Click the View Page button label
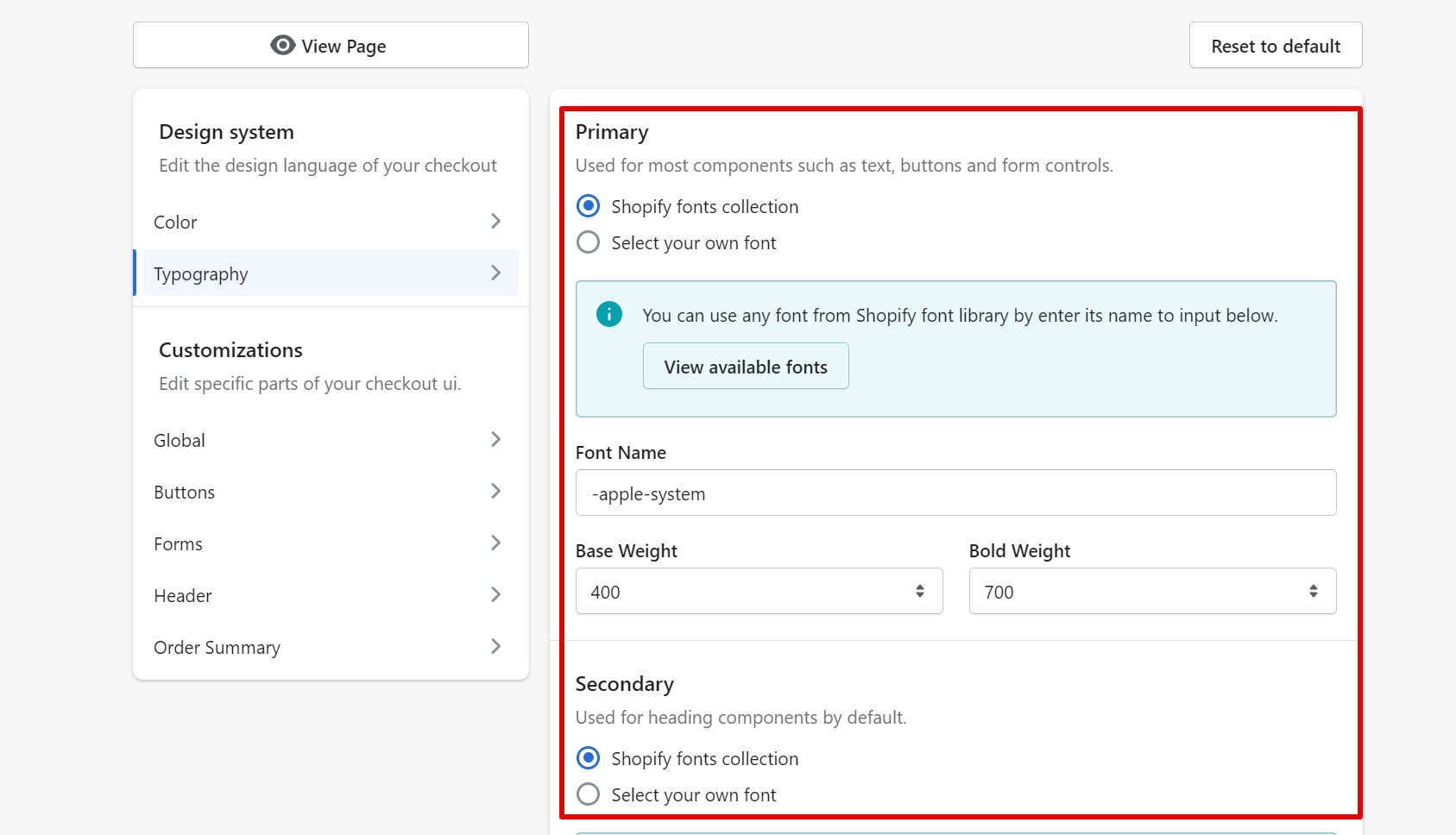 [344, 47]
